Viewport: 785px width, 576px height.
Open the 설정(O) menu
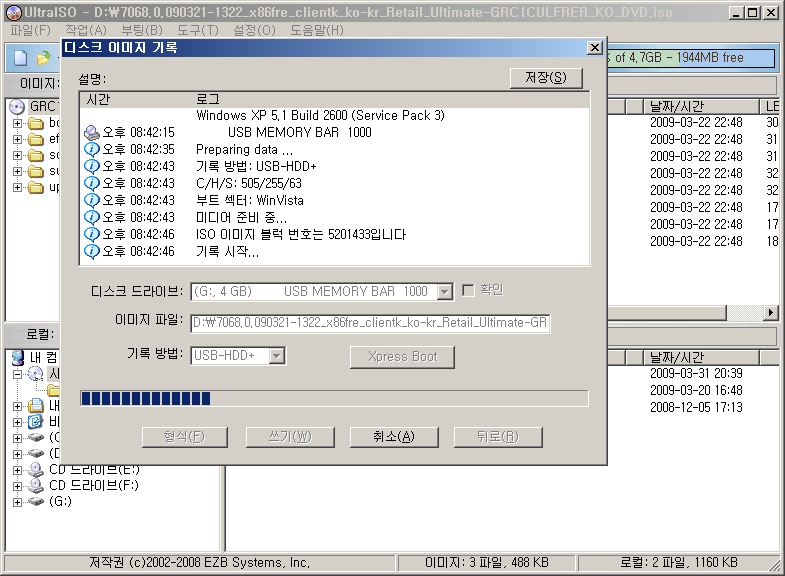[x=255, y=31]
